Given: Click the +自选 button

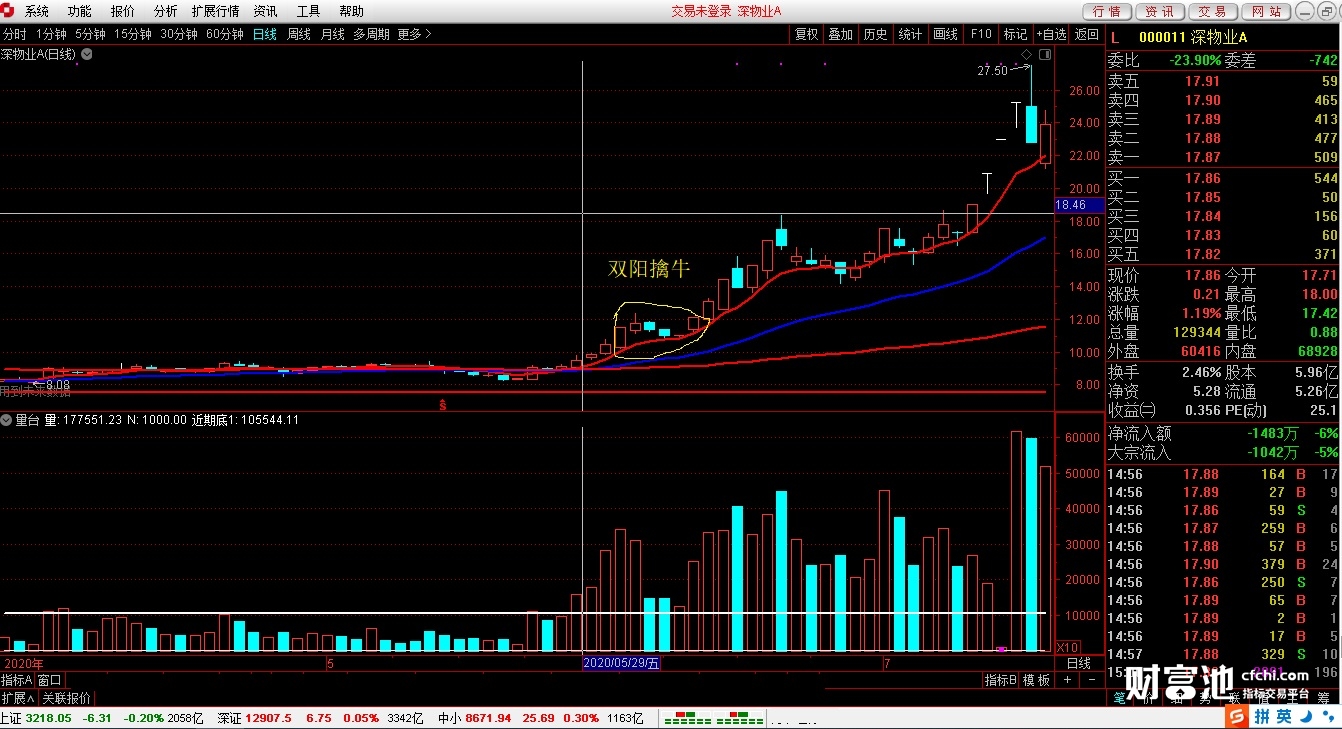Looking at the screenshot, I should coord(1051,34).
